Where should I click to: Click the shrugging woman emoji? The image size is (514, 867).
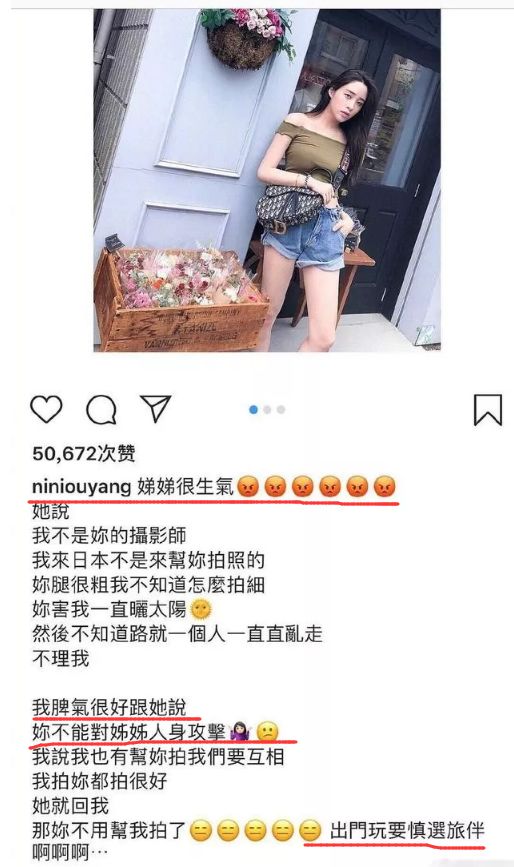(240, 732)
